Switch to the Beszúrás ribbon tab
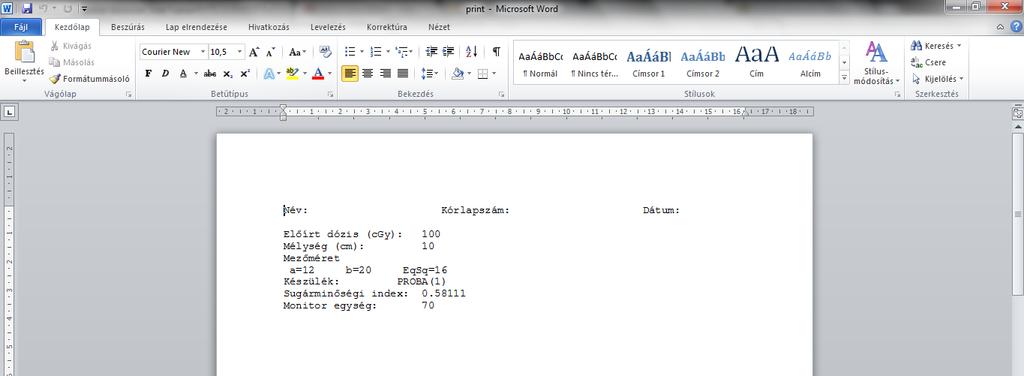 coord(128,27)
